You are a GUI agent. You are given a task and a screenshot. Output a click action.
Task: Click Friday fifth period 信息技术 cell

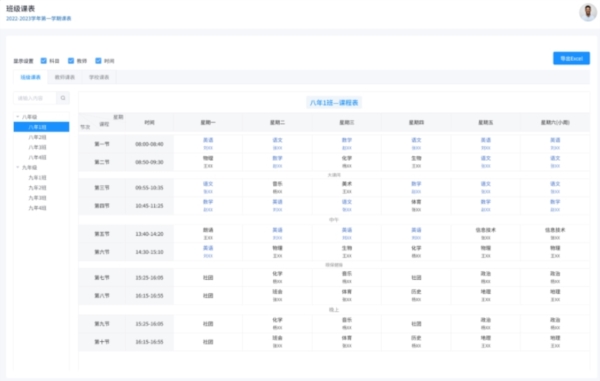point(486,234)
